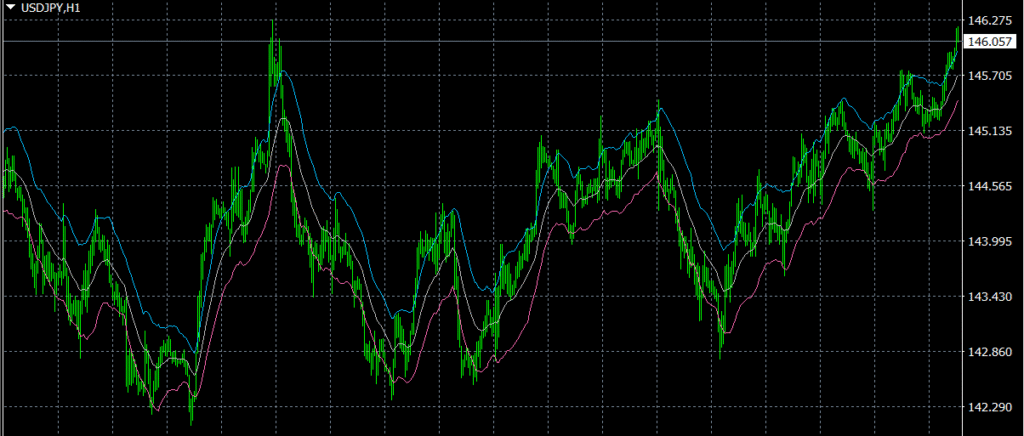Click the 142.290 price scale value
Image resolution: width=1024 pixels, height=436 pixels.
click(989, 407)
